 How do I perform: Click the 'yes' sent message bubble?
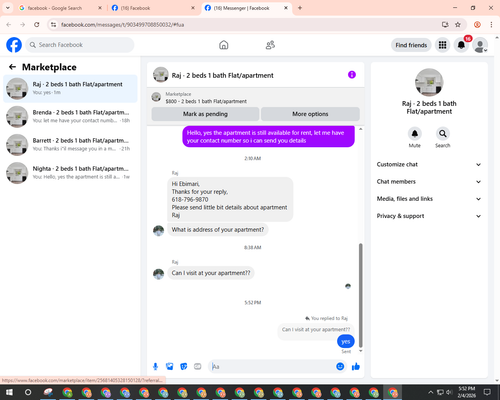coord(346,341)
